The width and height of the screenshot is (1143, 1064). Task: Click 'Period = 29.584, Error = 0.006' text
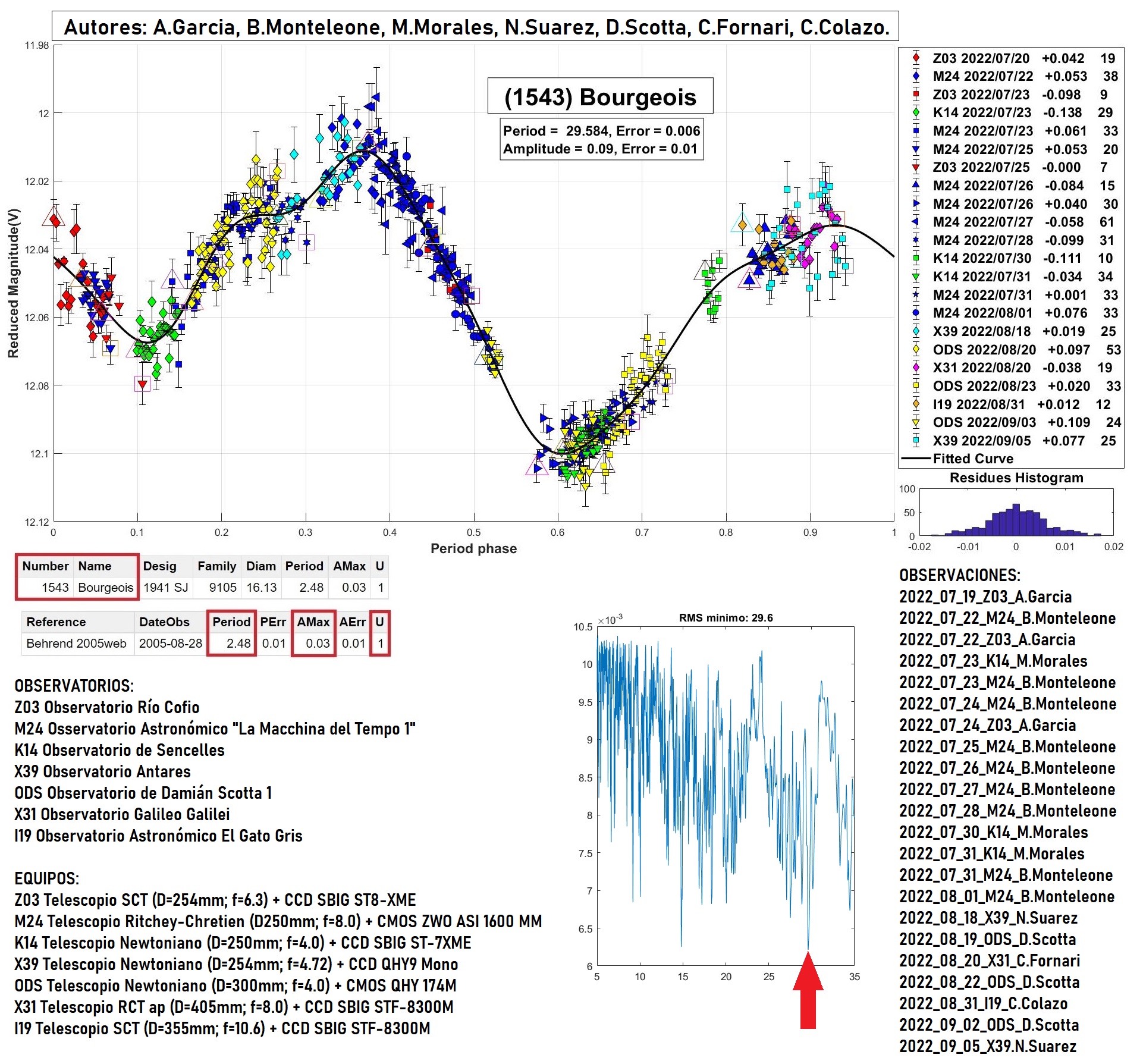(601, 131)
